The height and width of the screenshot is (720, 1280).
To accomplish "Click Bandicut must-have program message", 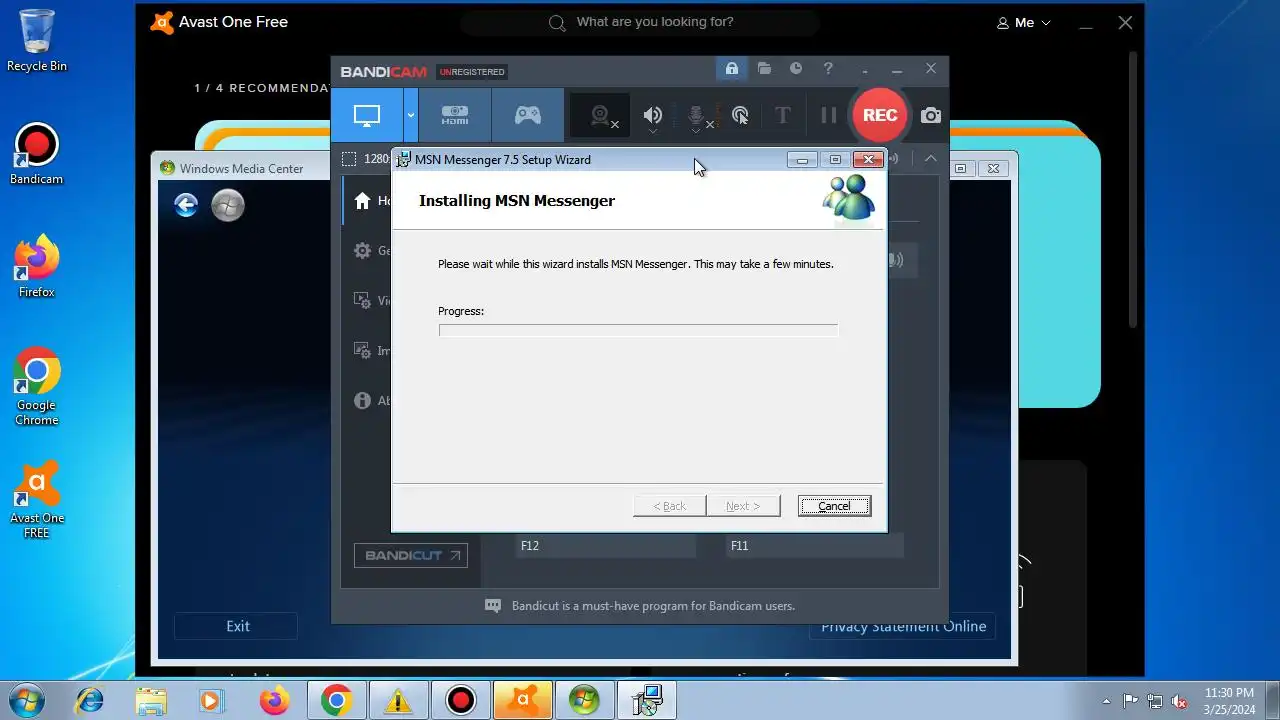I will (653, 606).
